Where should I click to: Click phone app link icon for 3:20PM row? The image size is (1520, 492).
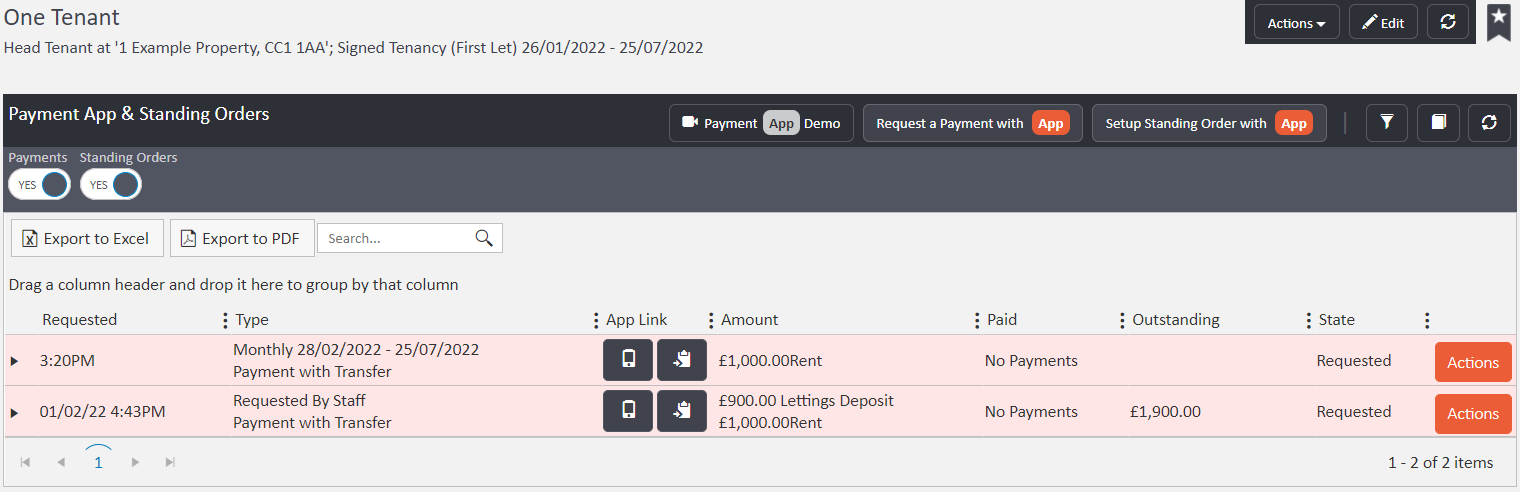628,360
